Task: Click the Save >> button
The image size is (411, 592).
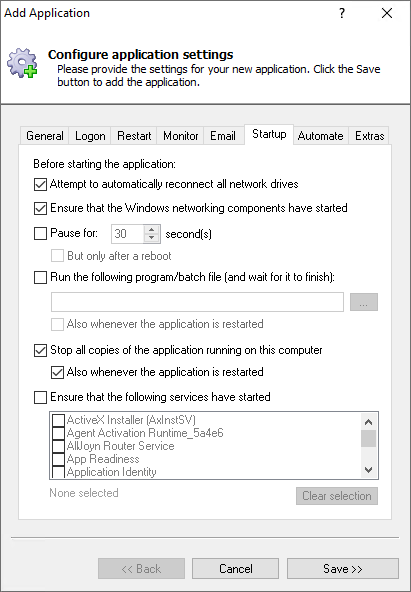Action: pos(343,569)
